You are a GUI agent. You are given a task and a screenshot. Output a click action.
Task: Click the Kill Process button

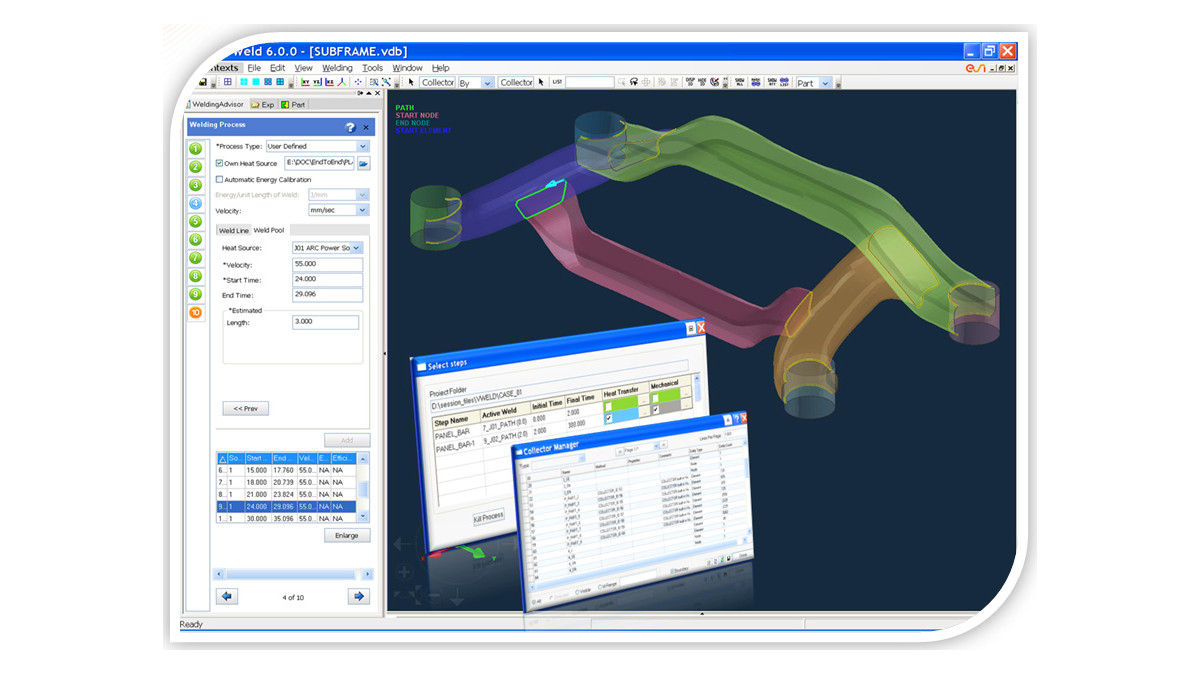[x=488, y=516]
